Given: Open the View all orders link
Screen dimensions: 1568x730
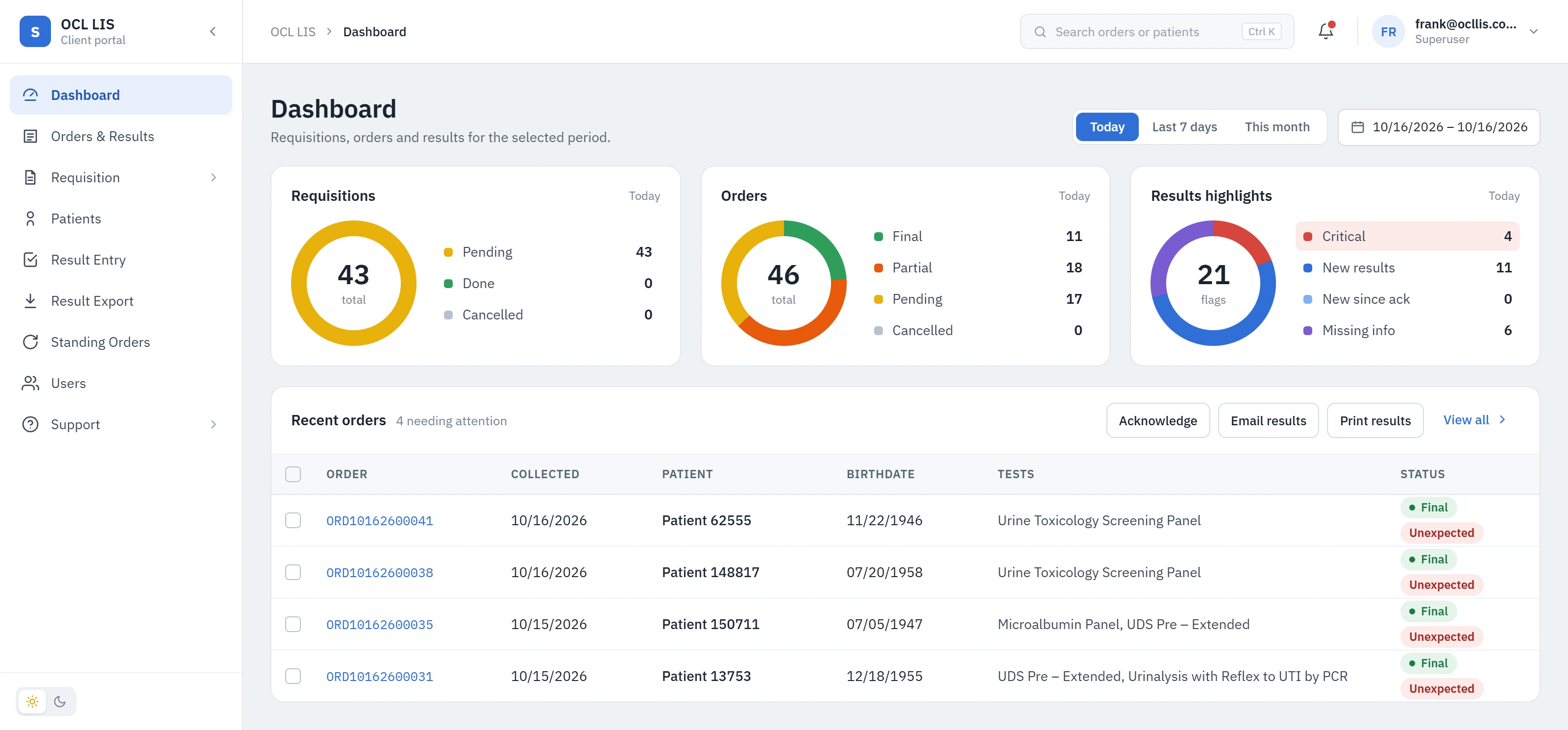Looking at the screenshot, I should (1474, 420).
